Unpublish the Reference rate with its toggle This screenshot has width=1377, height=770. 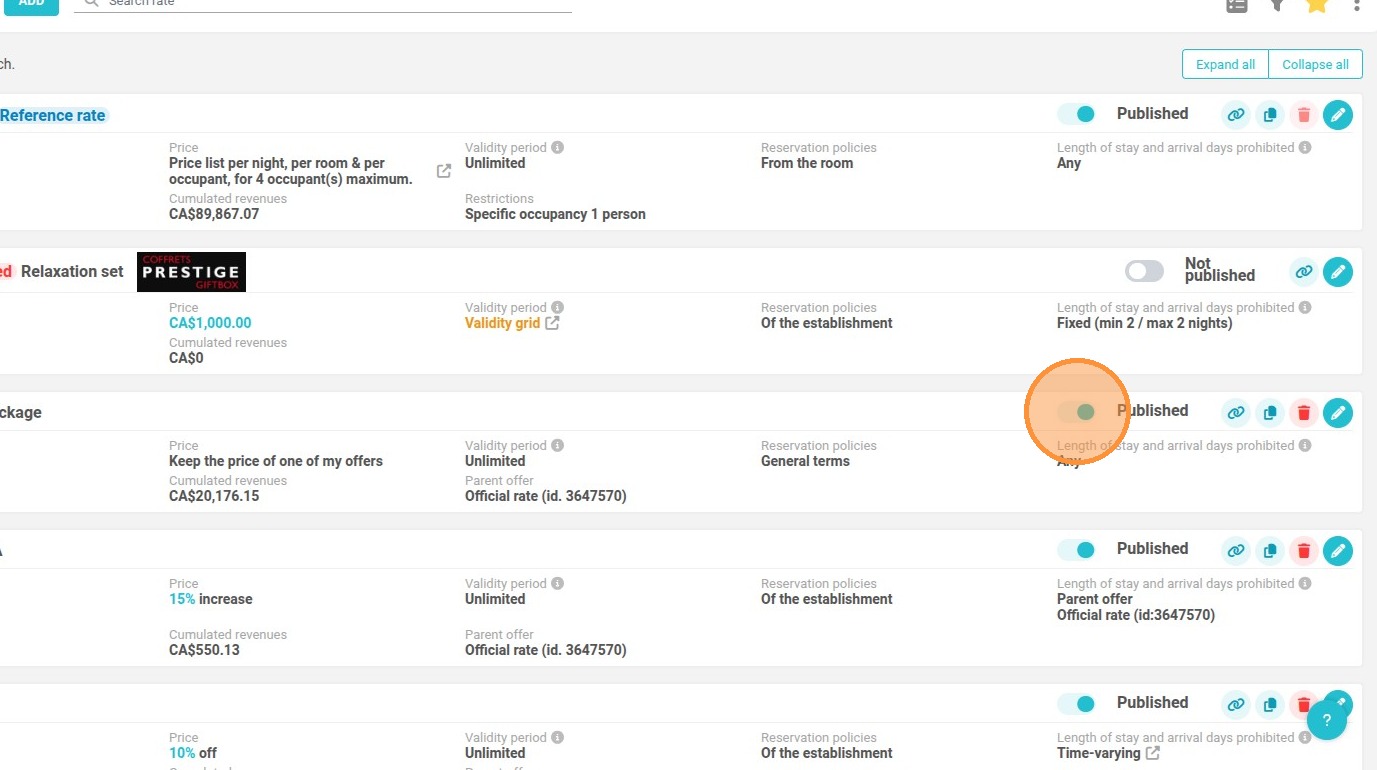(x=1077, y=114)
